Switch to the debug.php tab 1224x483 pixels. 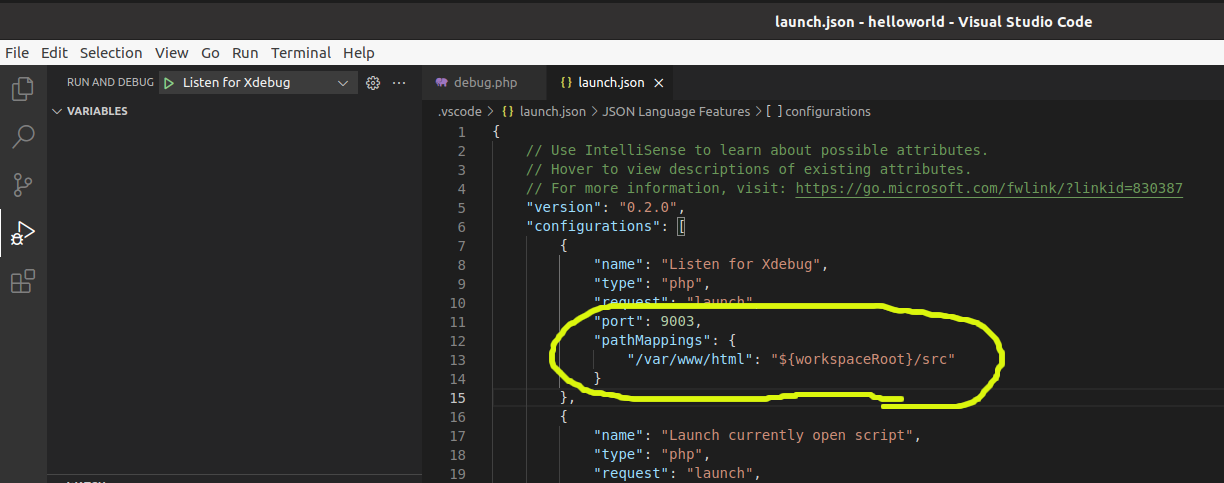pyautogui.click(x=485, y=83)
